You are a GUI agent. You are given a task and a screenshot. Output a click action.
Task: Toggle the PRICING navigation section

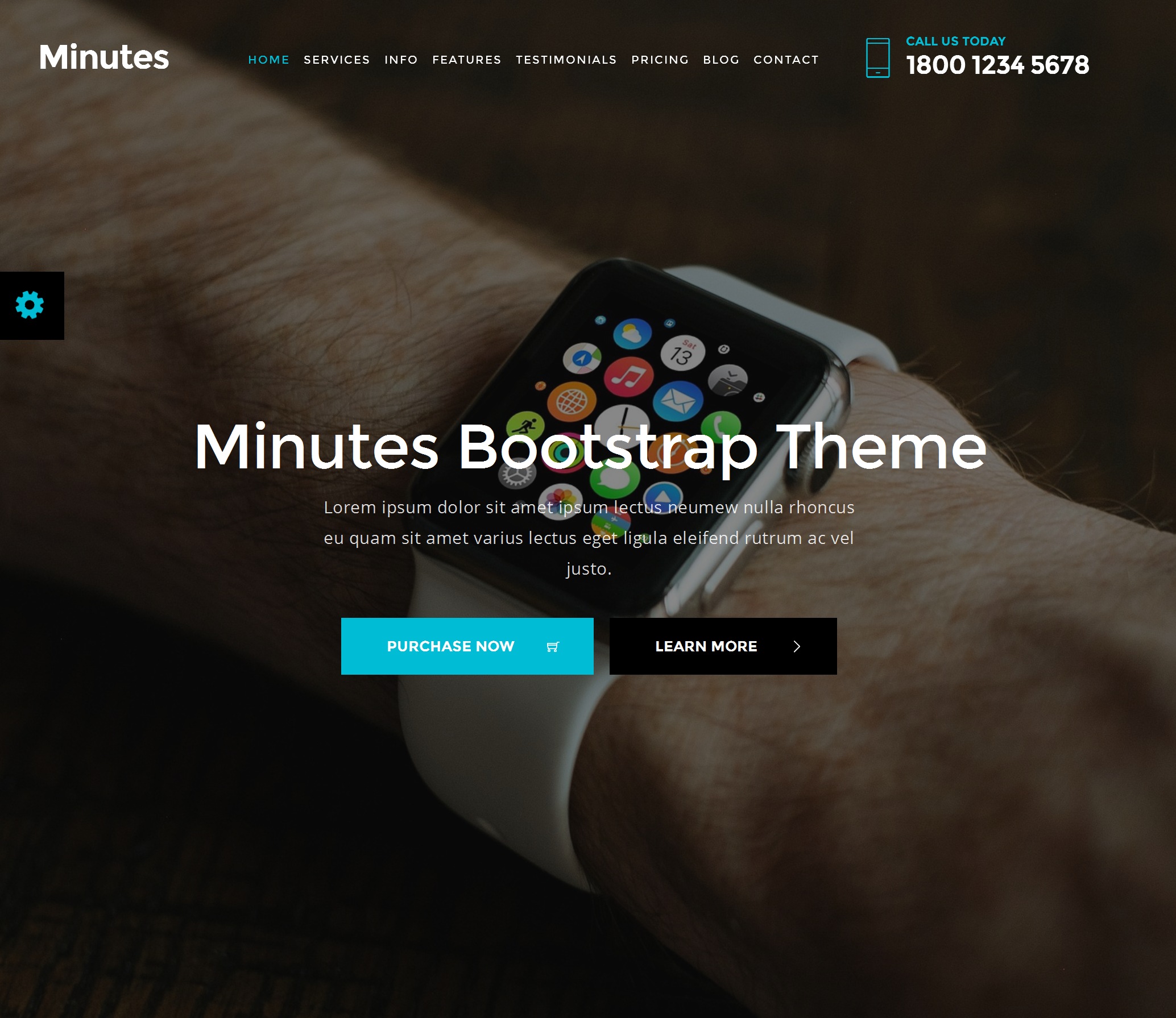(660, 59)
